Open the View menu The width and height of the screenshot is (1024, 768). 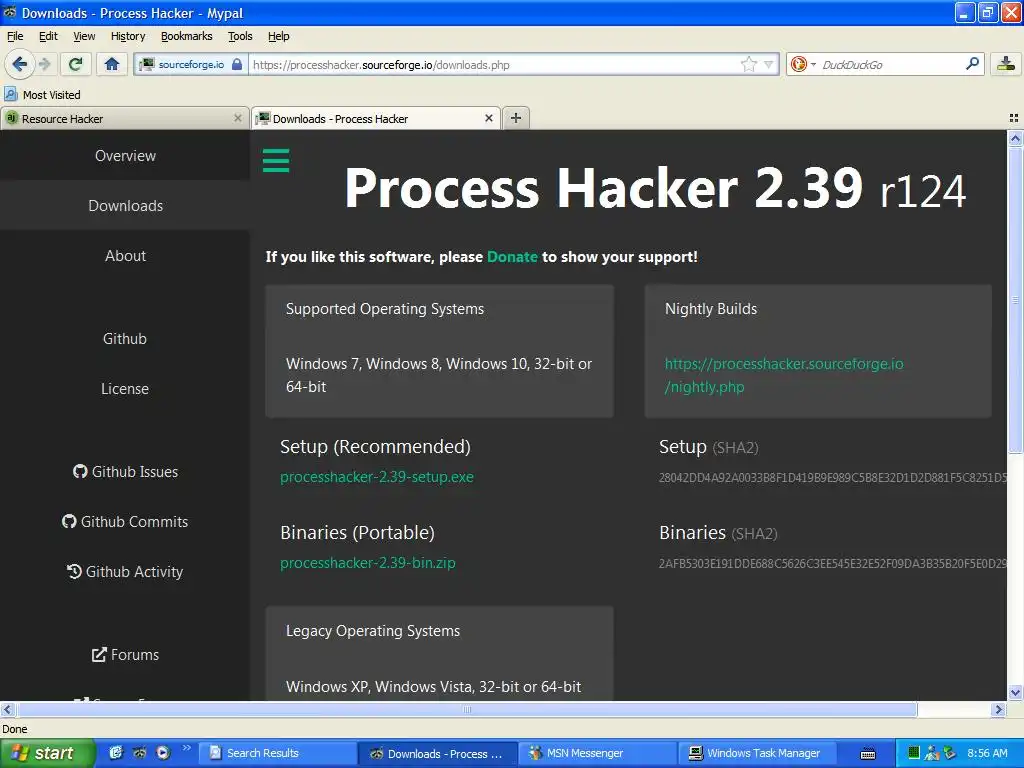pyautogui.click(x=84, y=36)
